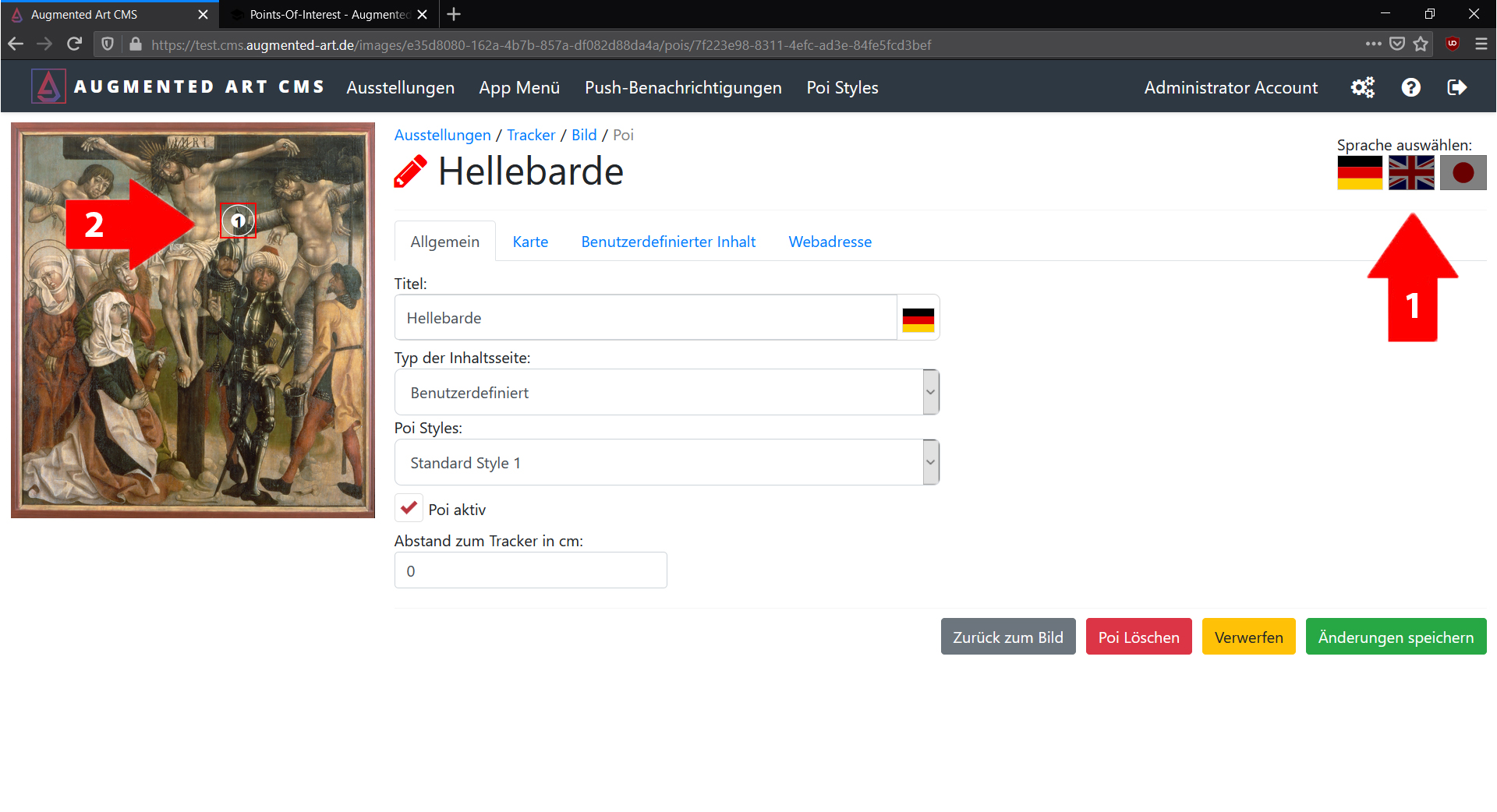Click the AUGMENTED ART CMS title text
This screenshot has width=1497, height=812.
pos(199,86)
